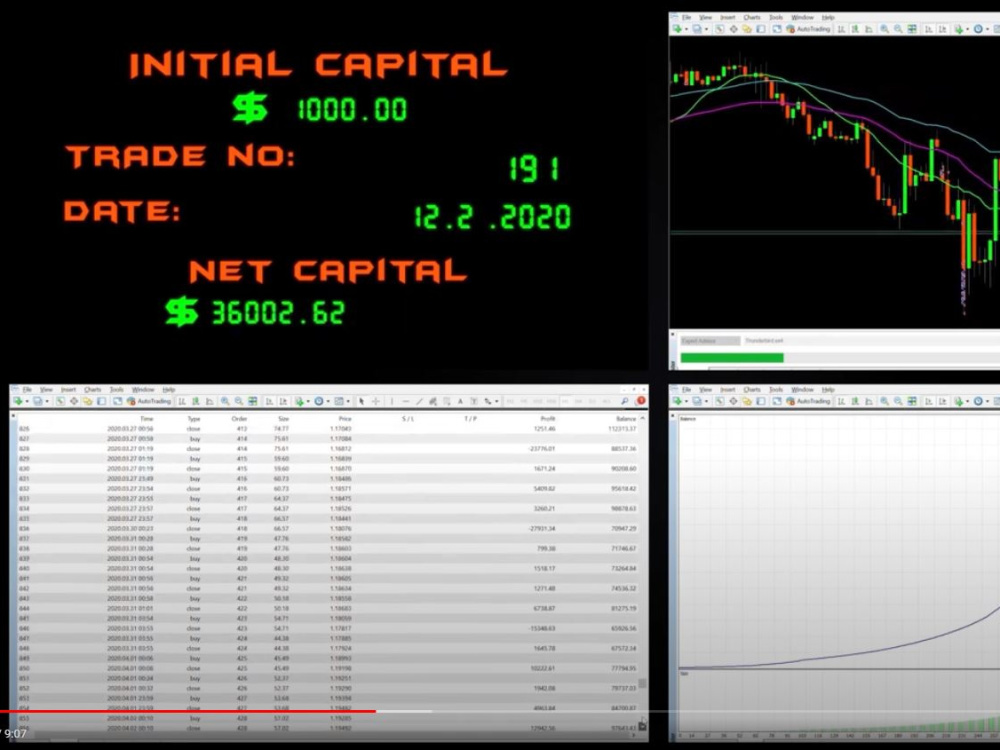Click New Chart icon in trade list window

pos(17,401)
